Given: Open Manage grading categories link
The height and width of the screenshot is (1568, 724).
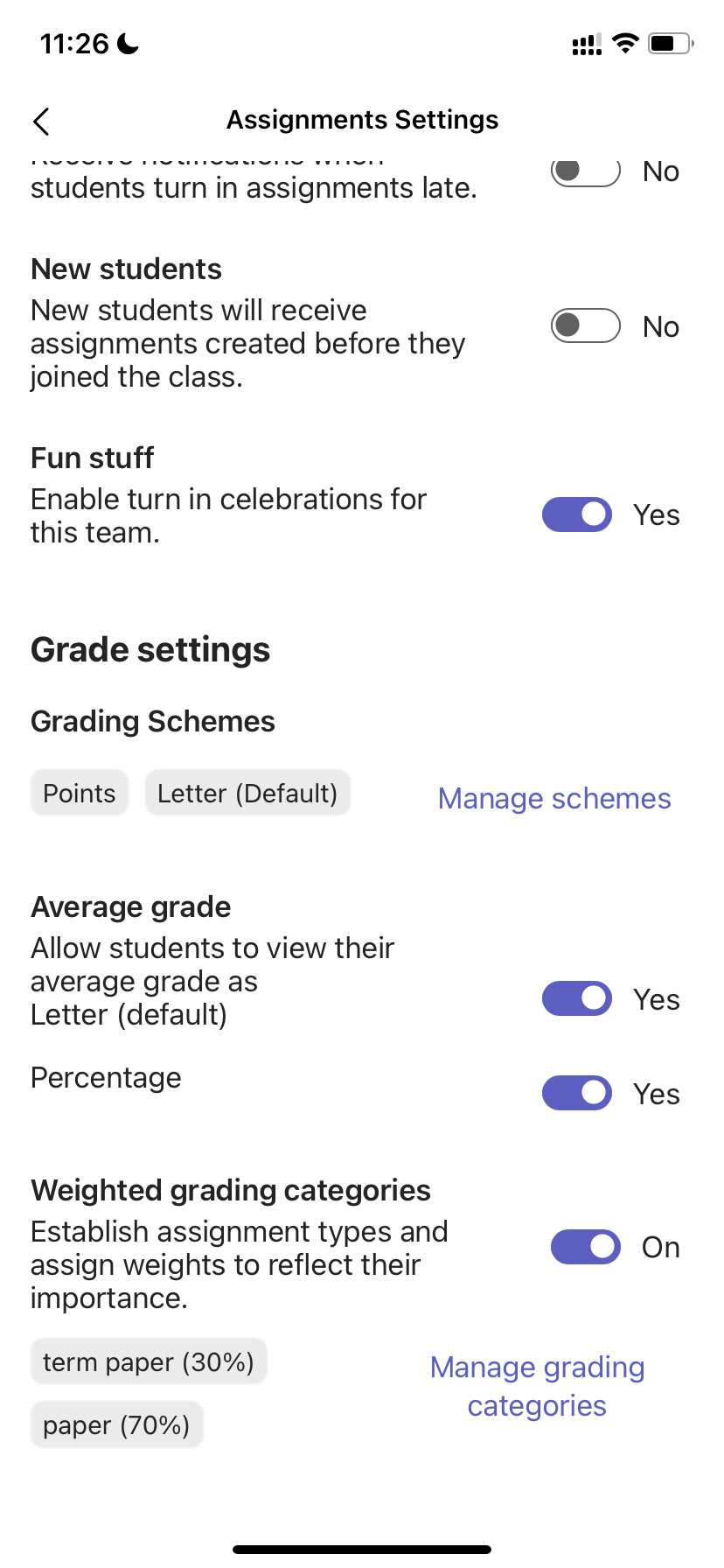Looking at the screenshot, I should (x=537, y=1386).
